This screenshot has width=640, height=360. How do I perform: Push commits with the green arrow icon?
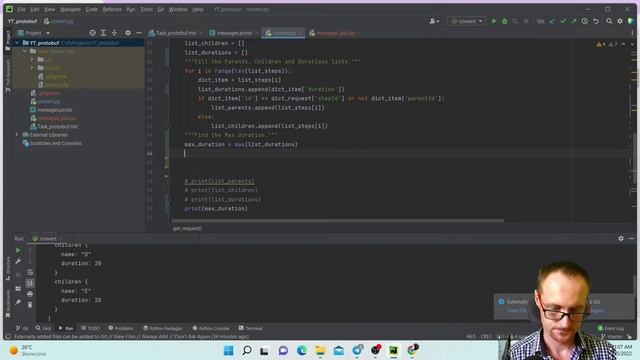tap(573, 21)
